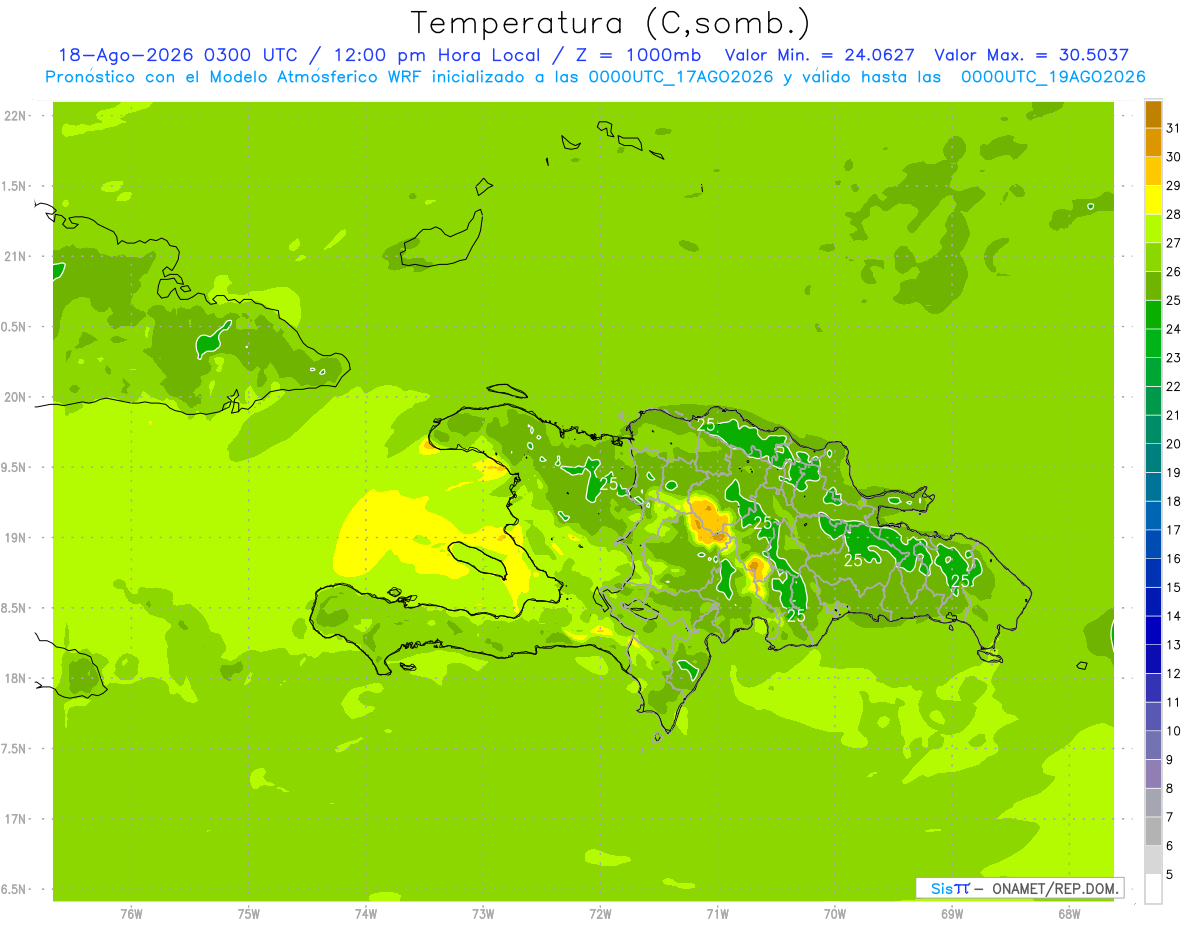Screen dimensions: 1200x927
Task: Click the yellow 28 degree legend swatch
Action: pos(1153,201)
